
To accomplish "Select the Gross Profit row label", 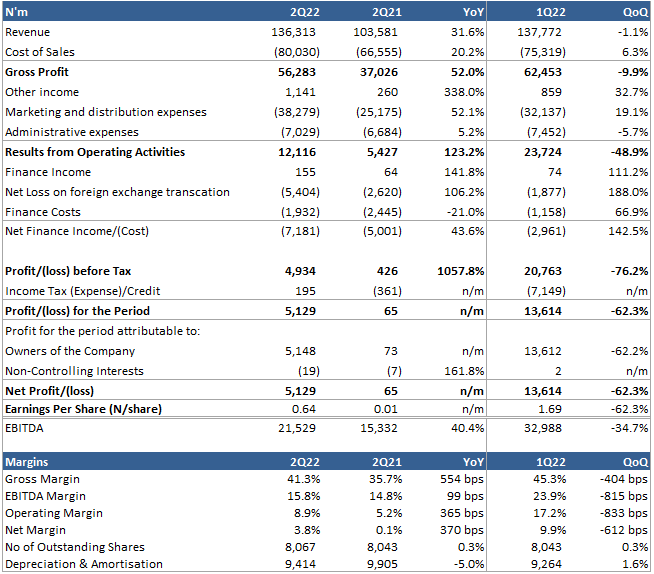I will click(38, 72).
